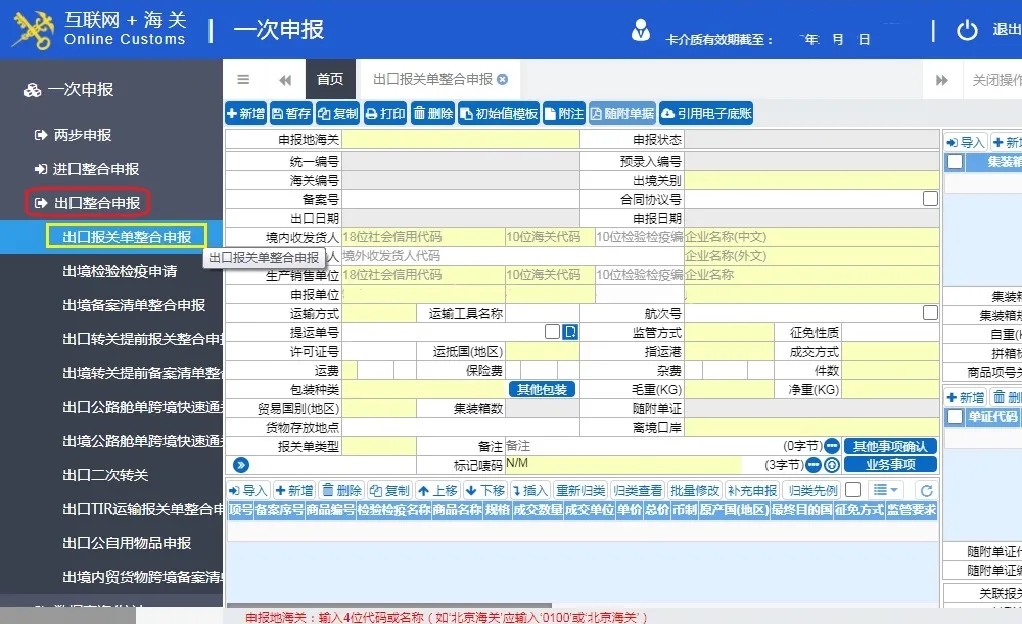Switch to the 首页 tab
Viewport: 1022px width, 624px height.
330,80
